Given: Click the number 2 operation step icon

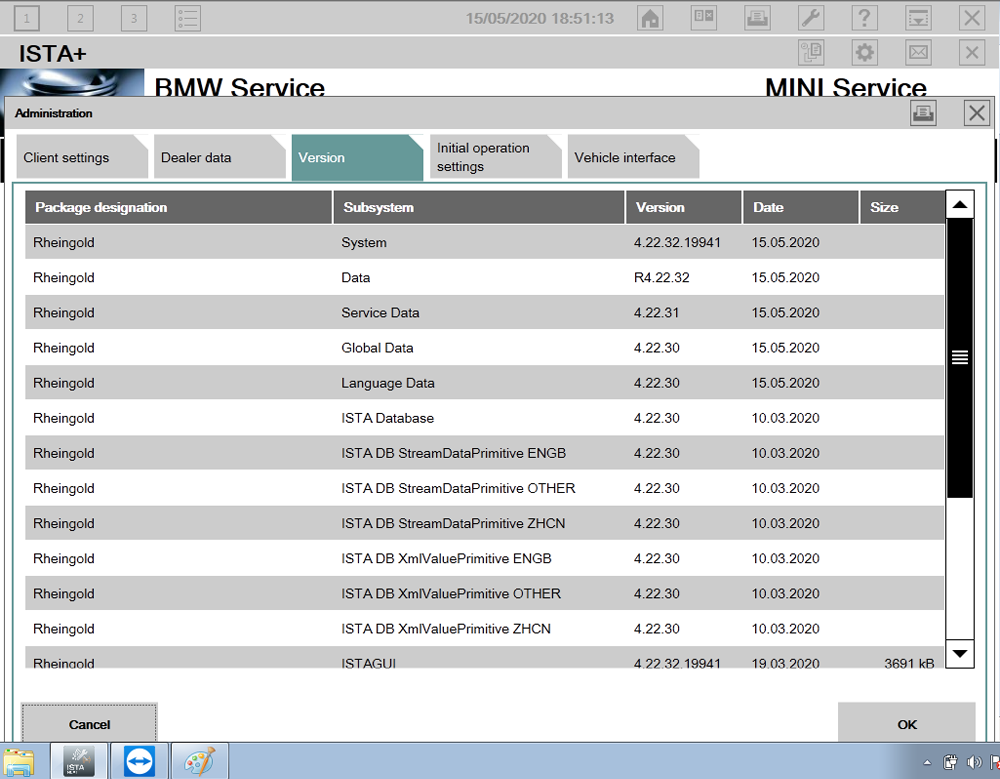Looking at the screenshot, I should coord(80,18).
